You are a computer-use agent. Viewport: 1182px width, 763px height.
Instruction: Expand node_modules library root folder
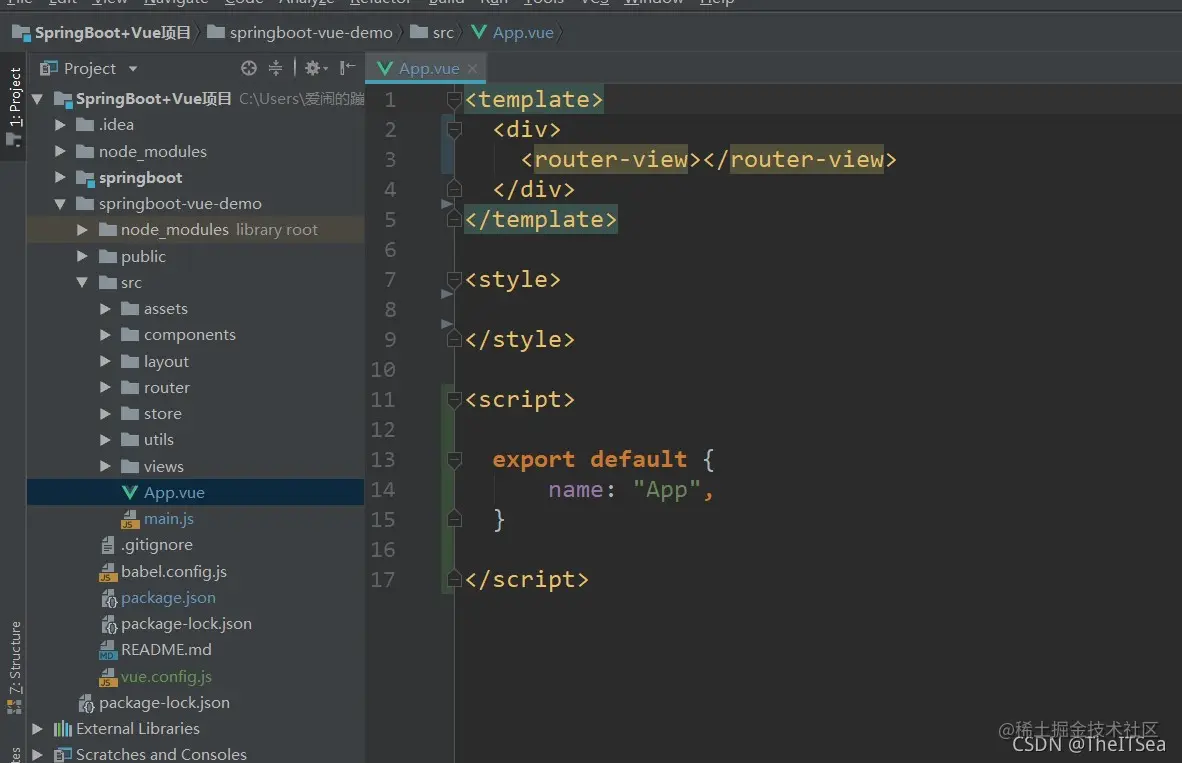[82, 229]
